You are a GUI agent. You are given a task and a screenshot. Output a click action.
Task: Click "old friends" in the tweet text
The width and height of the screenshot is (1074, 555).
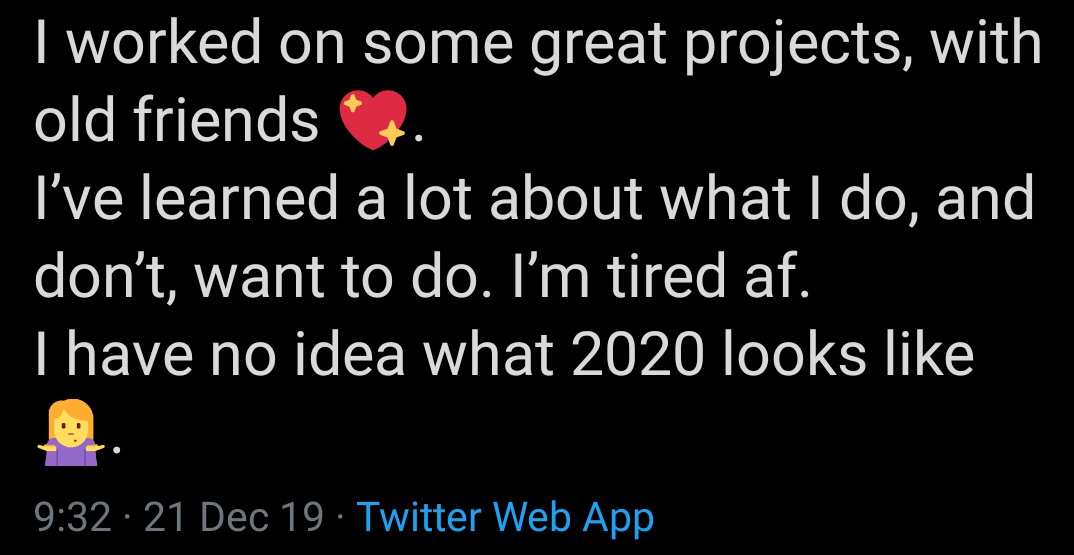[176, 122]
